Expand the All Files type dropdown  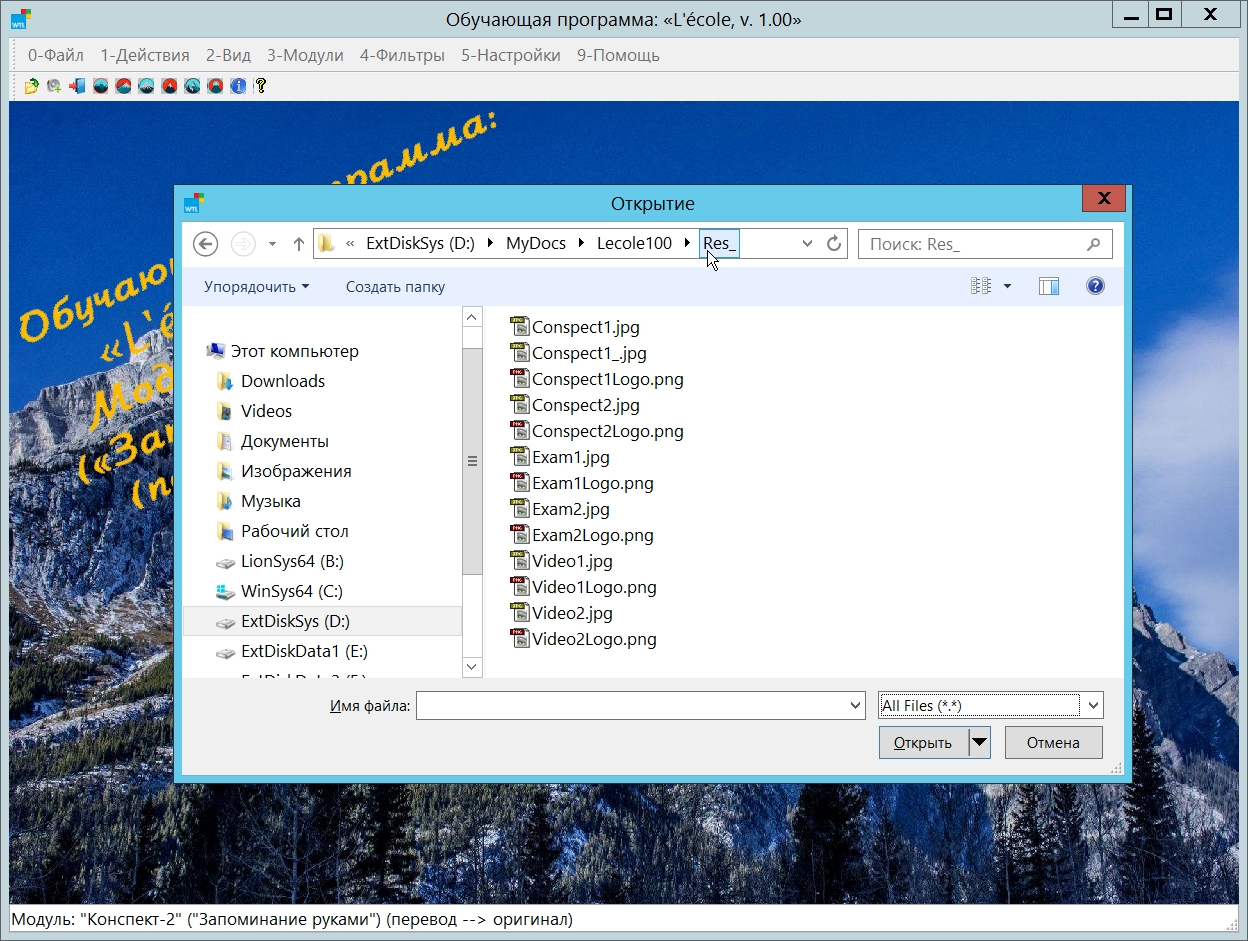coord(1093,706)
